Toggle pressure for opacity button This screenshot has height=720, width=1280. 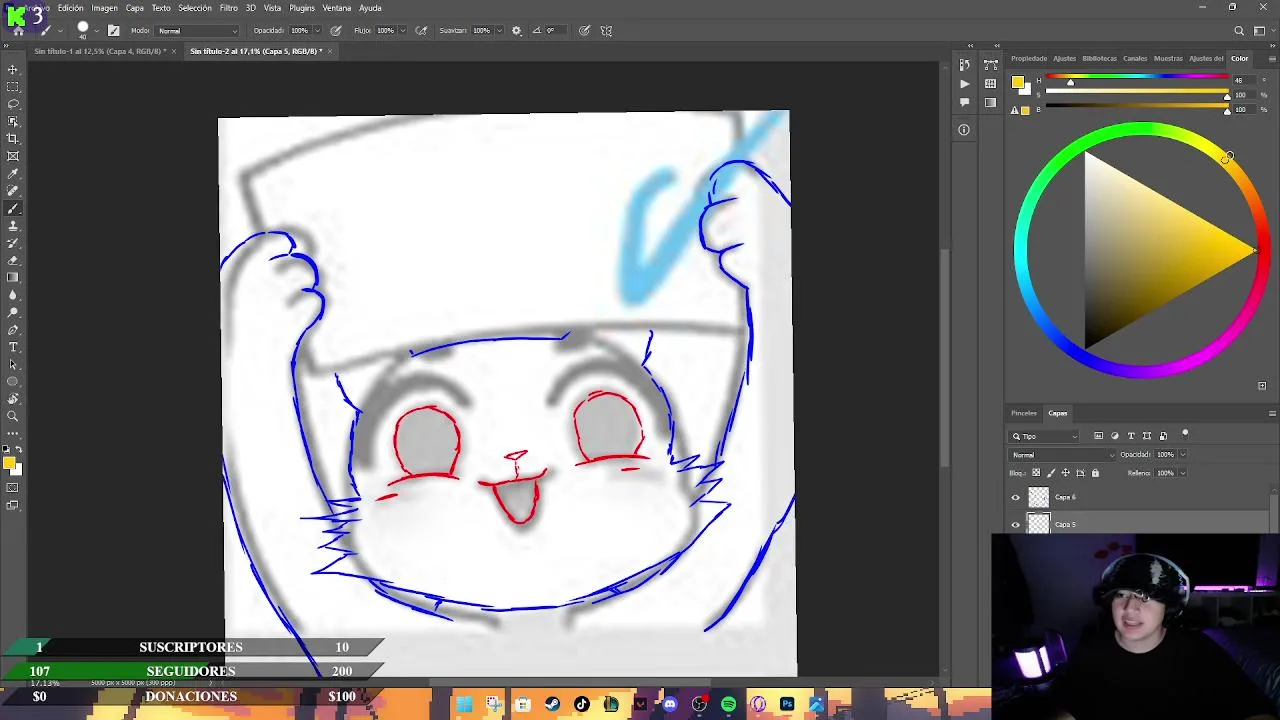336,30
